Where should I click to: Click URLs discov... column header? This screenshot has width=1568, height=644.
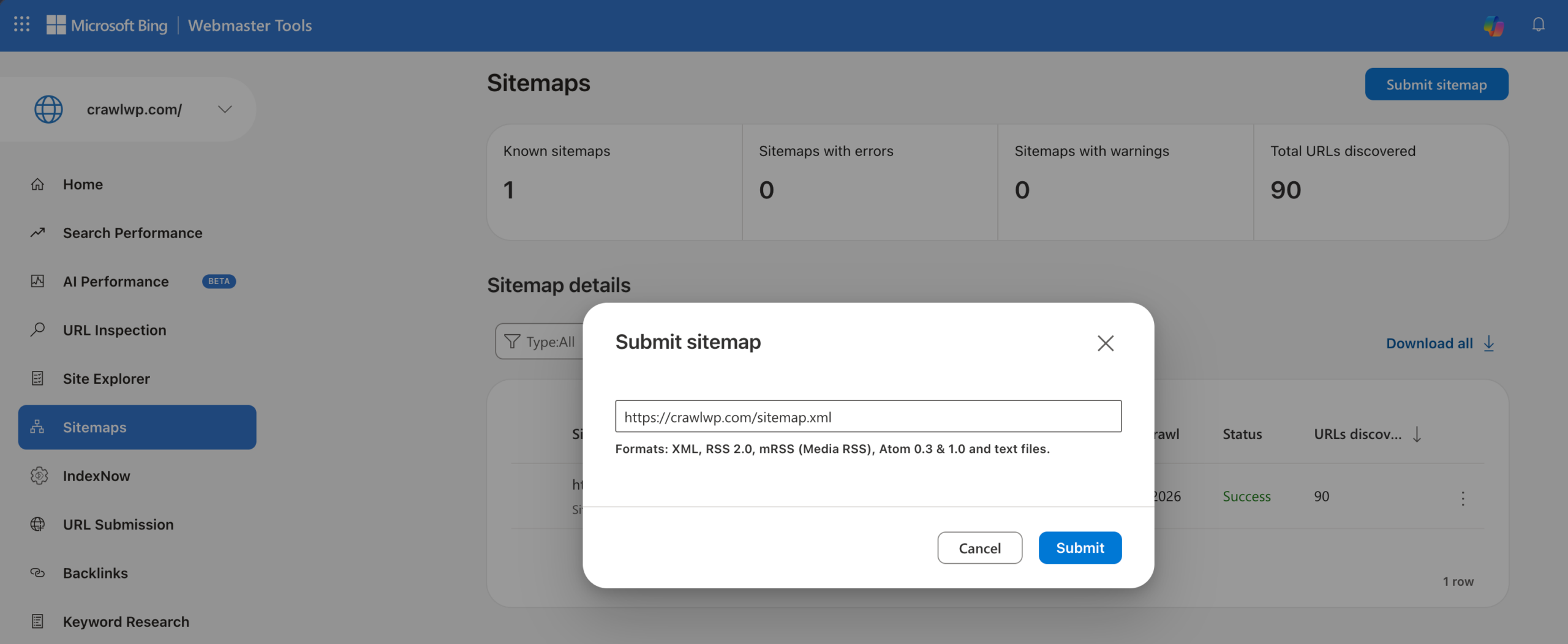click(x=1357, y=434)
